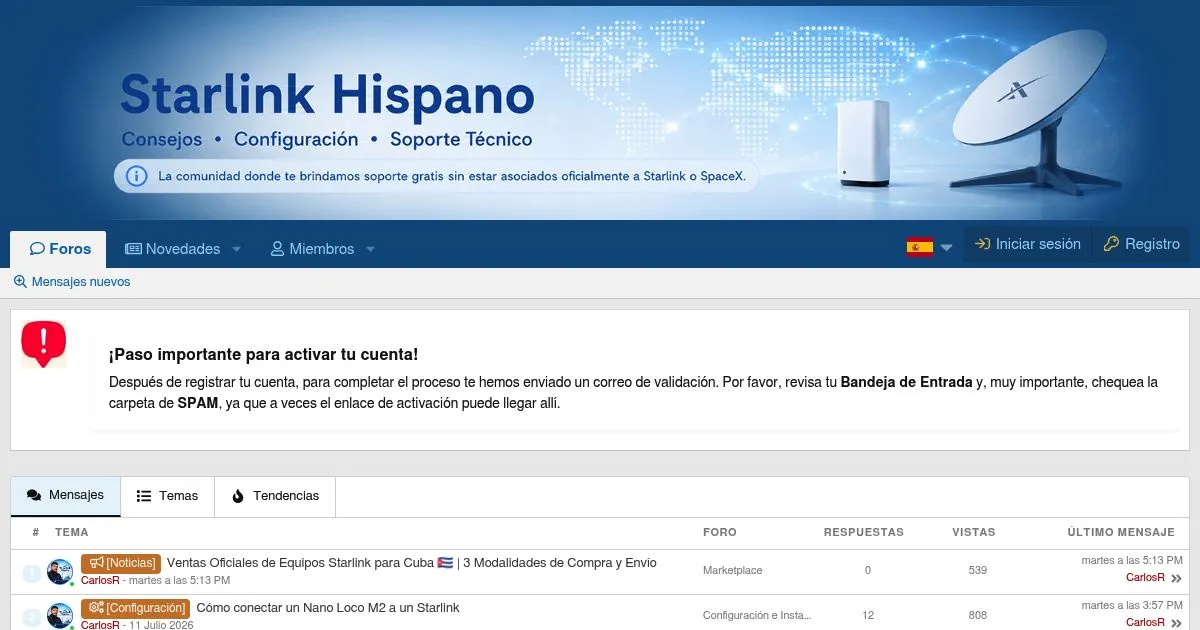Click the Starlink Hispano logo title
Image resolution: width=1200 pixels, height=630 pixels.
pos(327,95)
